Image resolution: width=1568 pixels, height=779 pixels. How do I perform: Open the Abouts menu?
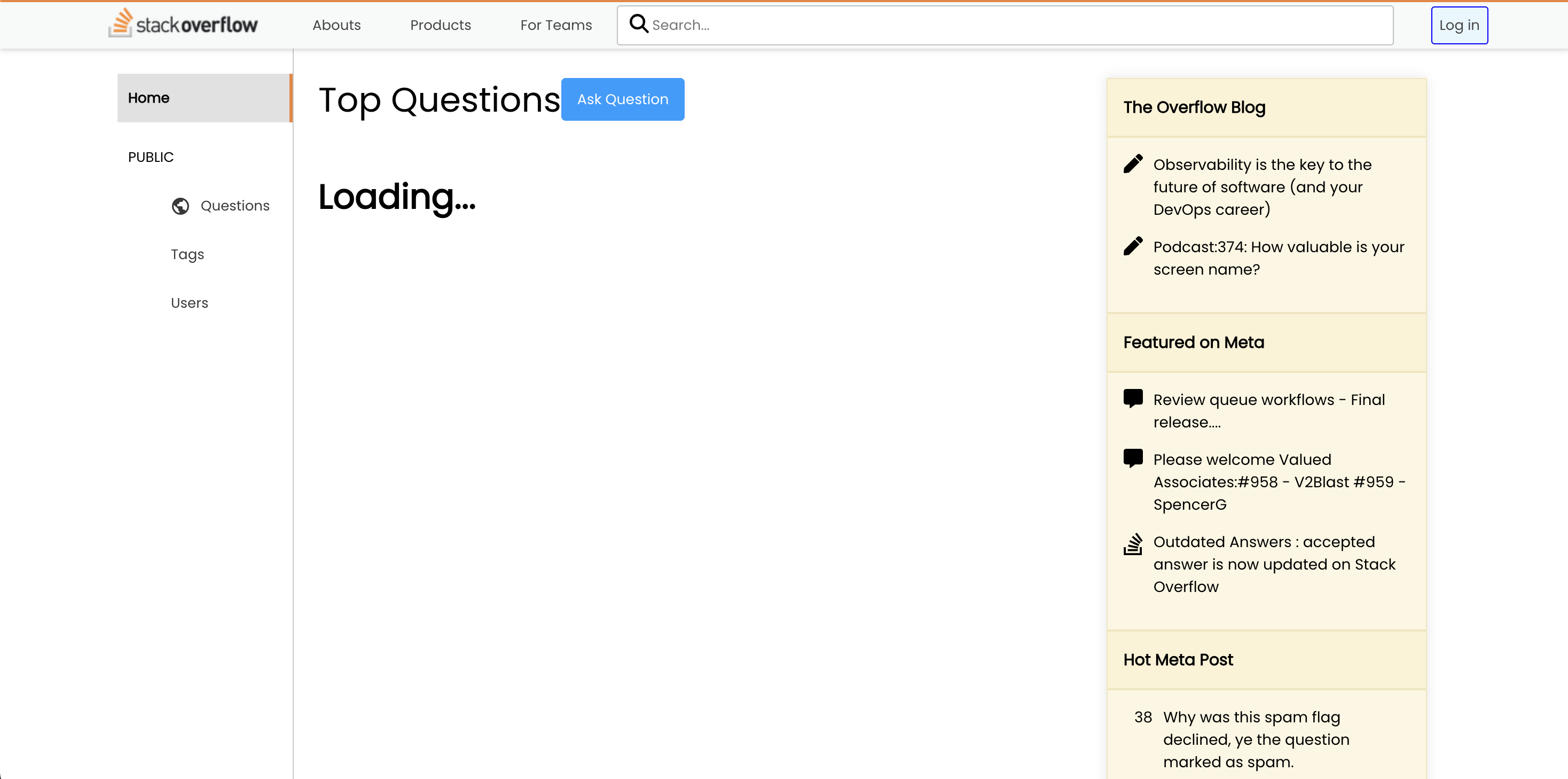click(x=336, y=25)
